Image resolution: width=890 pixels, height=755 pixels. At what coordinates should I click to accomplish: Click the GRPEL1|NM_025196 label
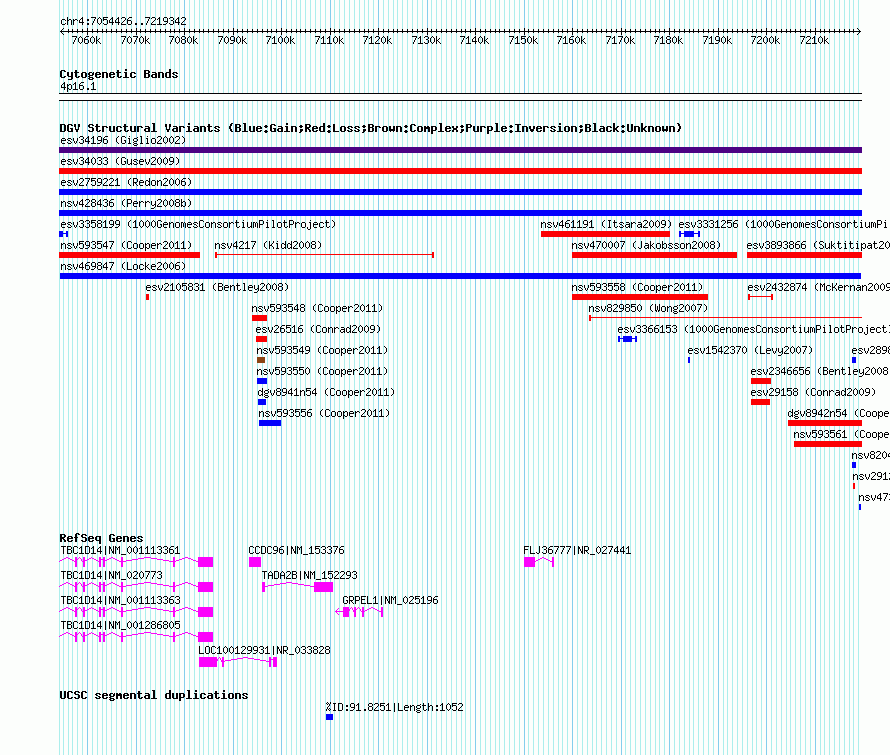tap(391, 600)
